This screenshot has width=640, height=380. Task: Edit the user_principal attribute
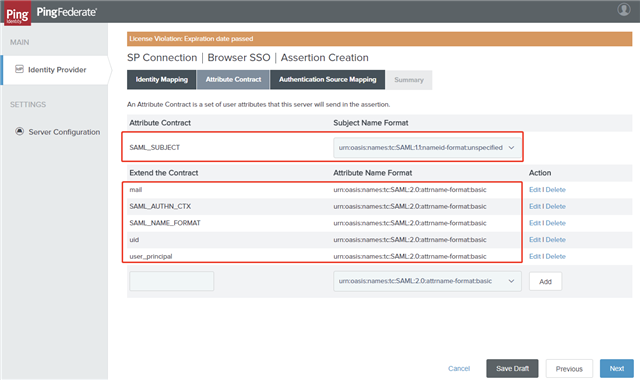[x=535, y=257]
